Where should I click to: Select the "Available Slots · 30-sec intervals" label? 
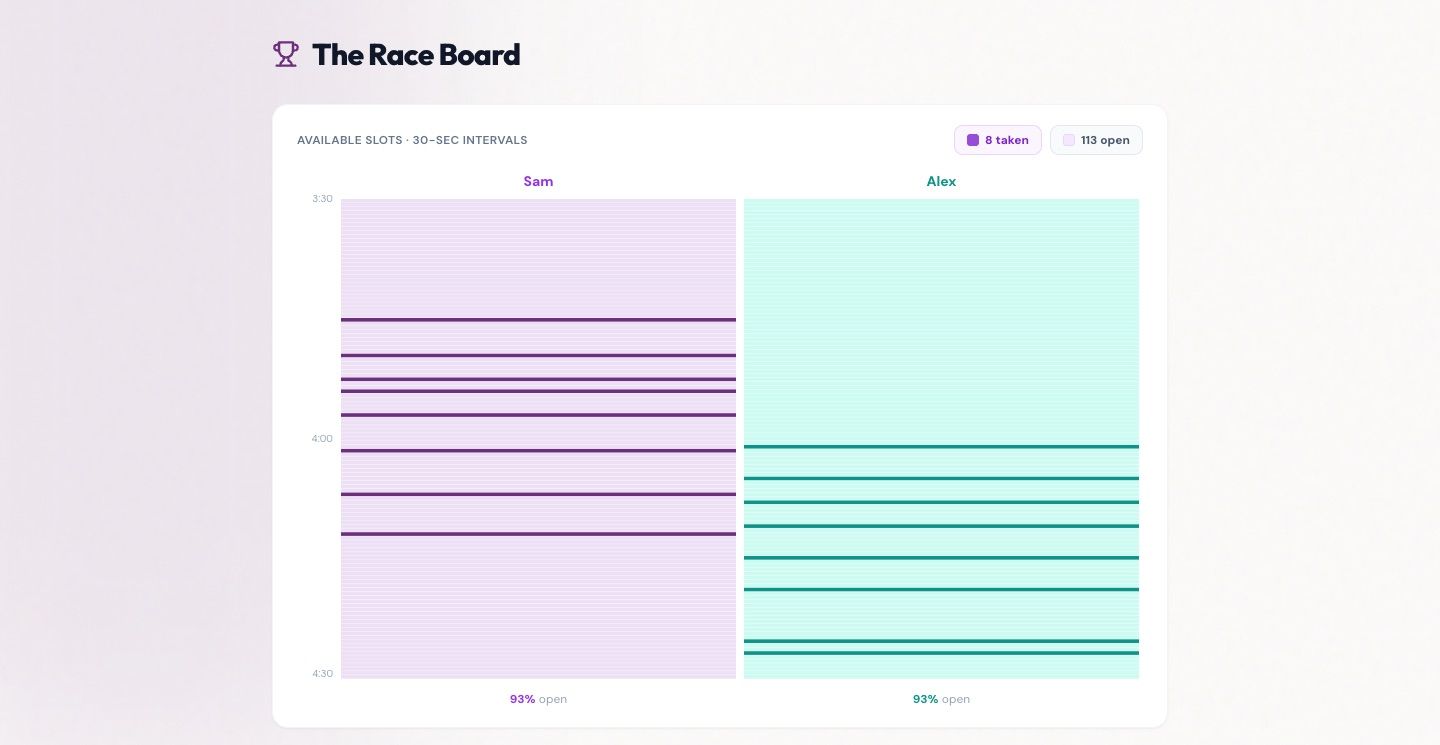(412, 140)
